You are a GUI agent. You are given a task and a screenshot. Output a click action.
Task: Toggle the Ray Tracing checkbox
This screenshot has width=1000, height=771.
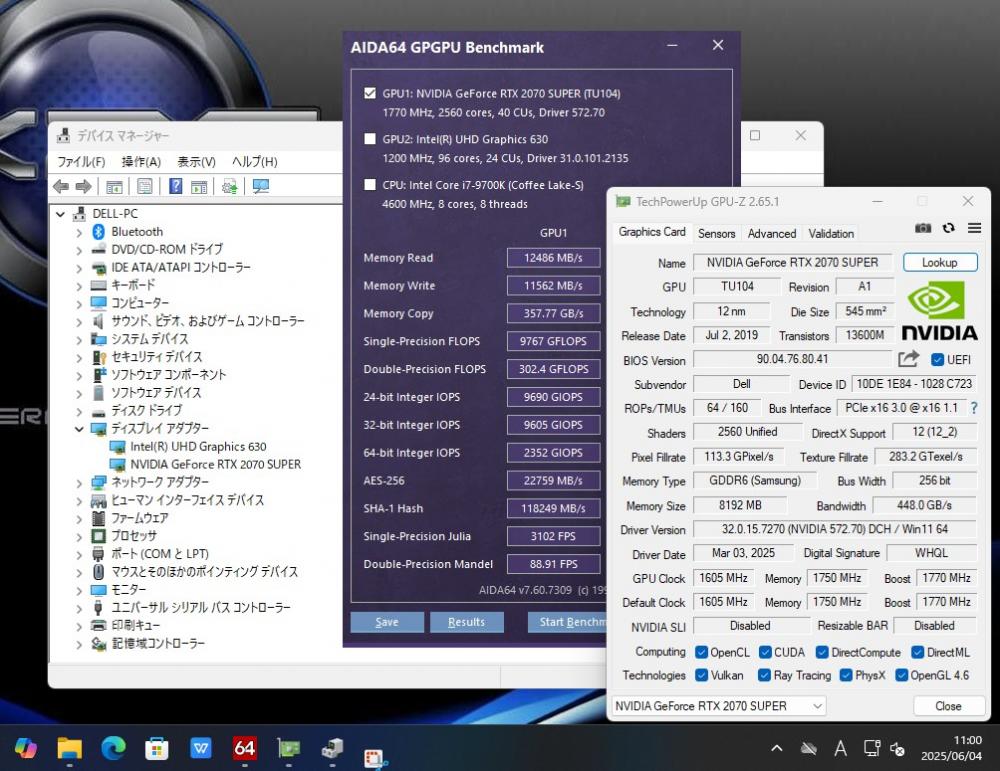click(764, 675)
